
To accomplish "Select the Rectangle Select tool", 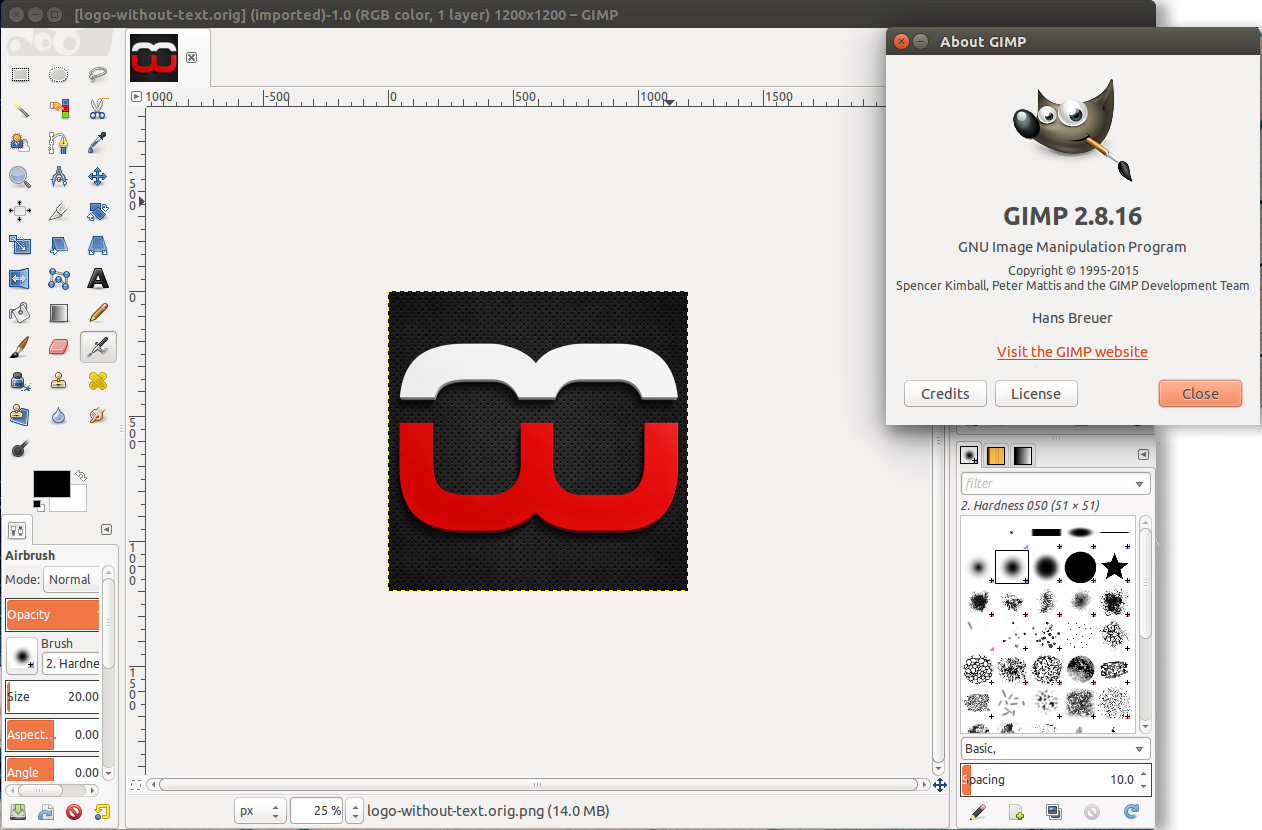I will click(x=20, y=74).
